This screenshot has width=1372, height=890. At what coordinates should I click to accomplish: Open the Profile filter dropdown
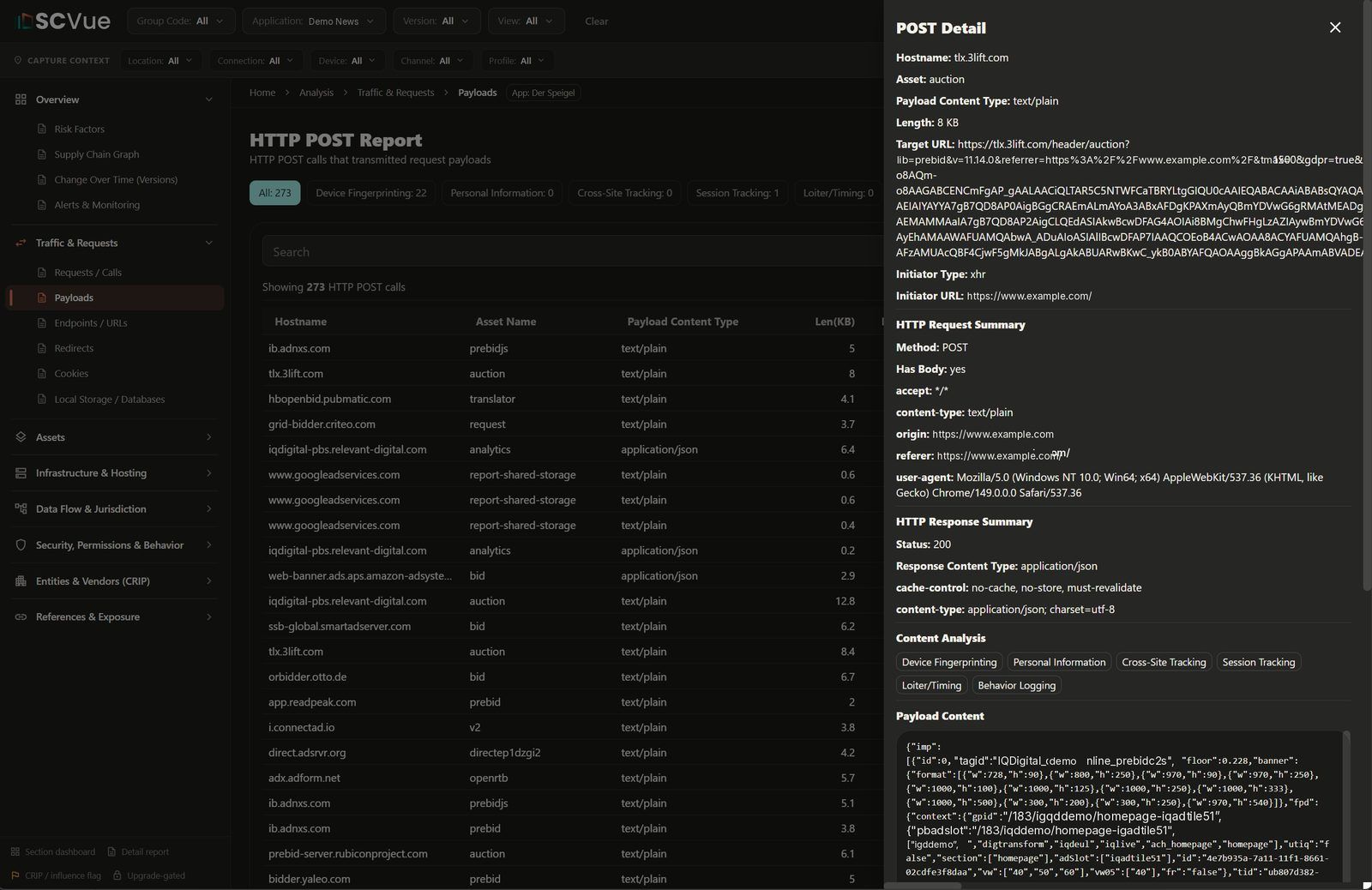pos(516,61)
